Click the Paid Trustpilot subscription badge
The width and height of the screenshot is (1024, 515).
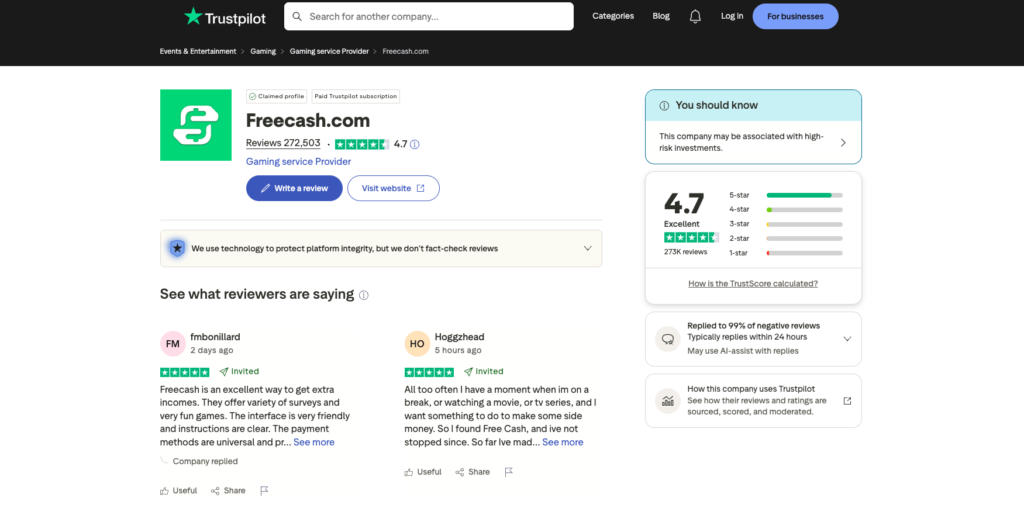pyautogui.click(x=356, y=97)
